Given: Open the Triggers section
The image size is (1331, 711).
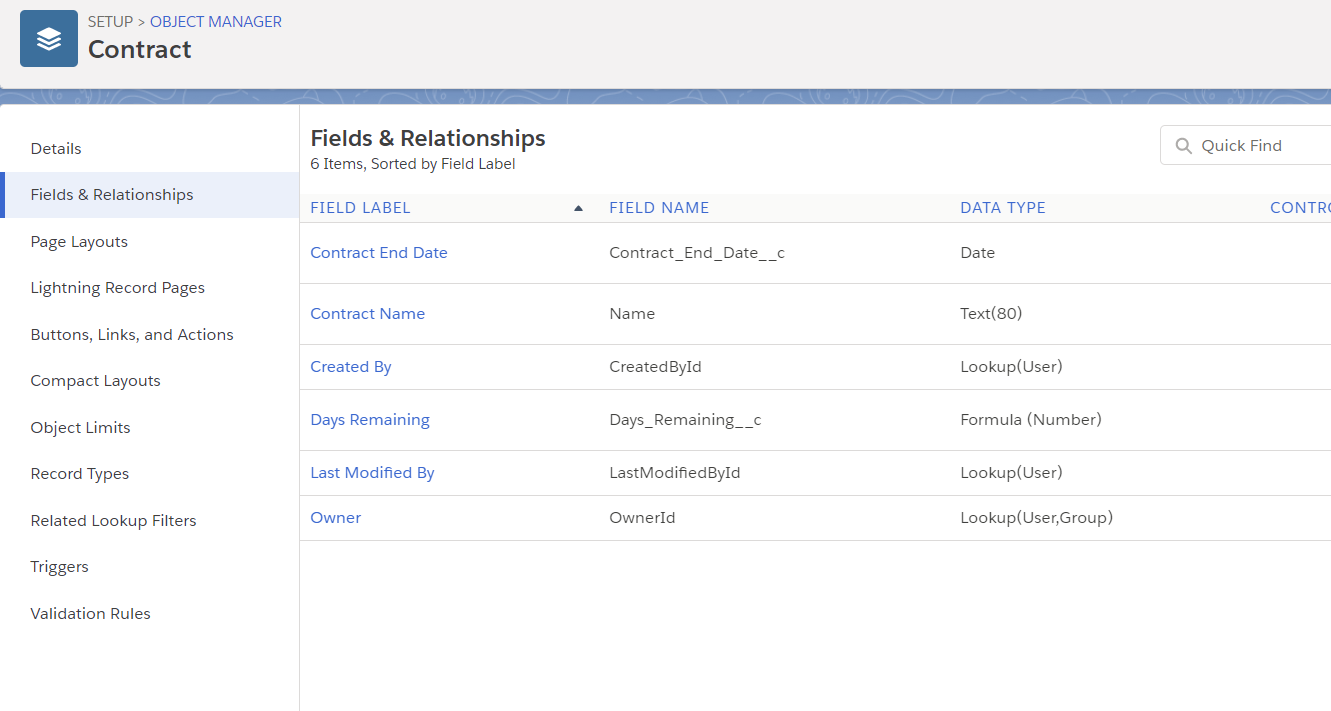Looking at the screenshot, I should tap(59, 567).
